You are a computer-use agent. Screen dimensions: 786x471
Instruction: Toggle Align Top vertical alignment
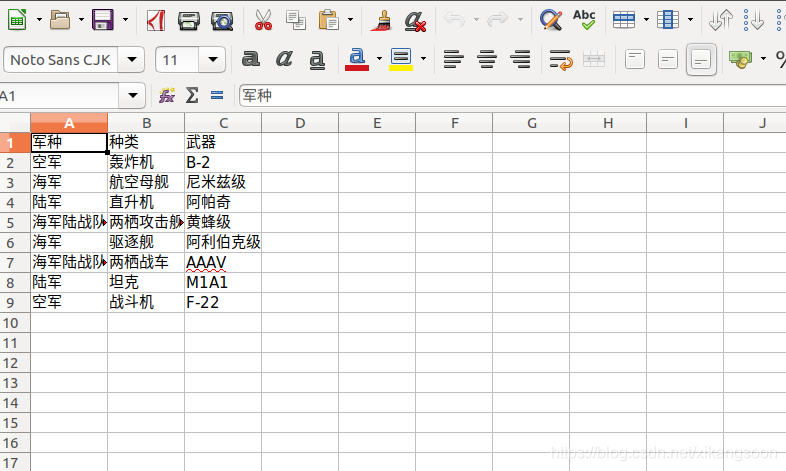coord(635,60)
